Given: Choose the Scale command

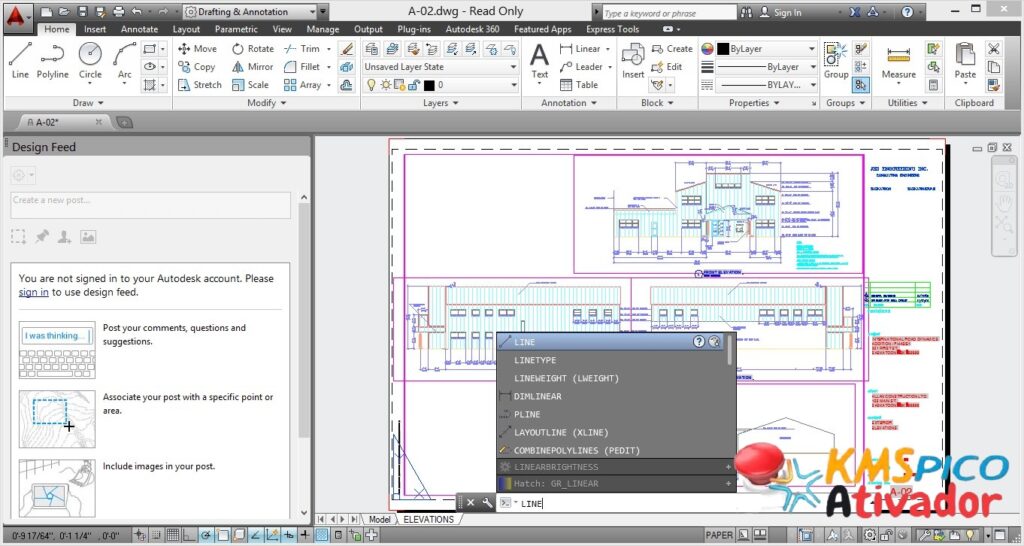Looking at the screenshot, I should pyautogui.click(x=250, y=85).
